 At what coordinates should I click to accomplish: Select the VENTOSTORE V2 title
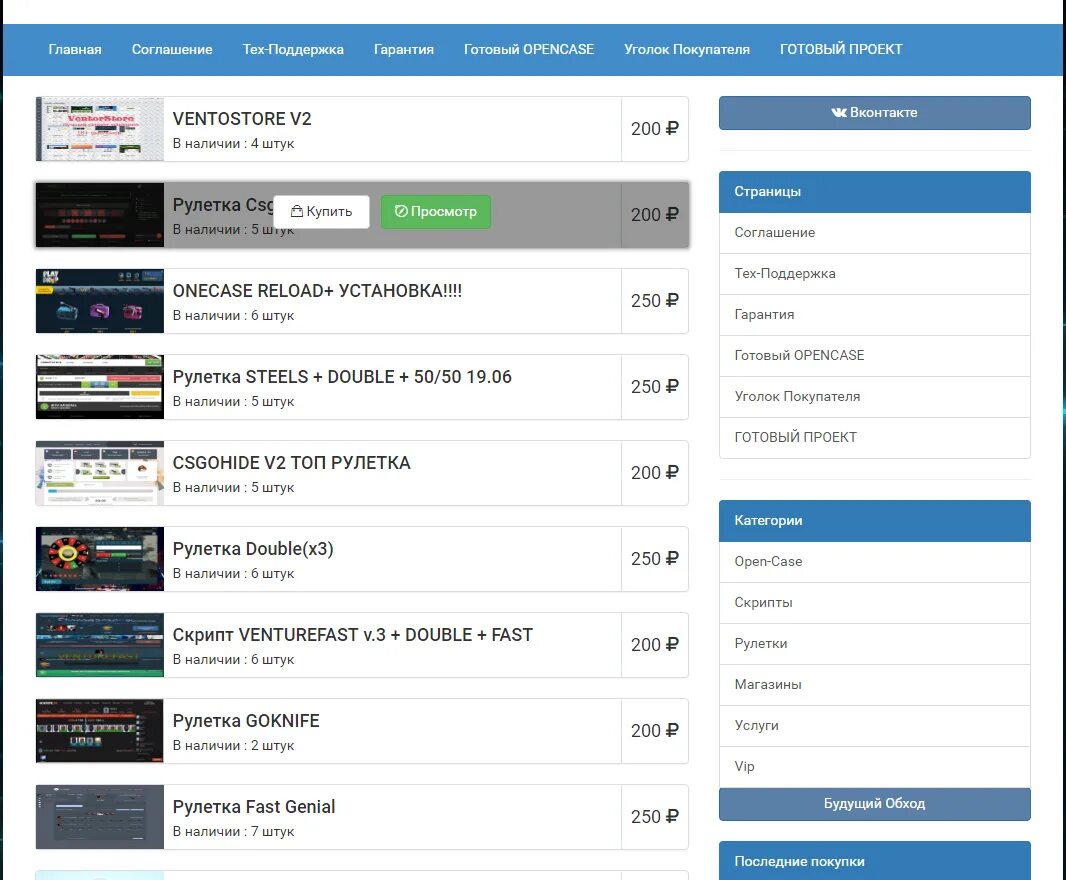click(x=242, y=119)
